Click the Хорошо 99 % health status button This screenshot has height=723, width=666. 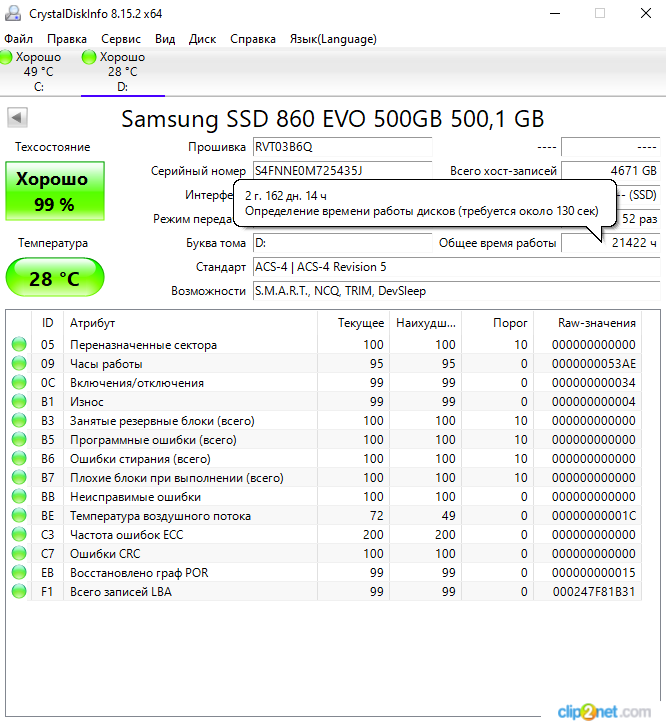54,192
